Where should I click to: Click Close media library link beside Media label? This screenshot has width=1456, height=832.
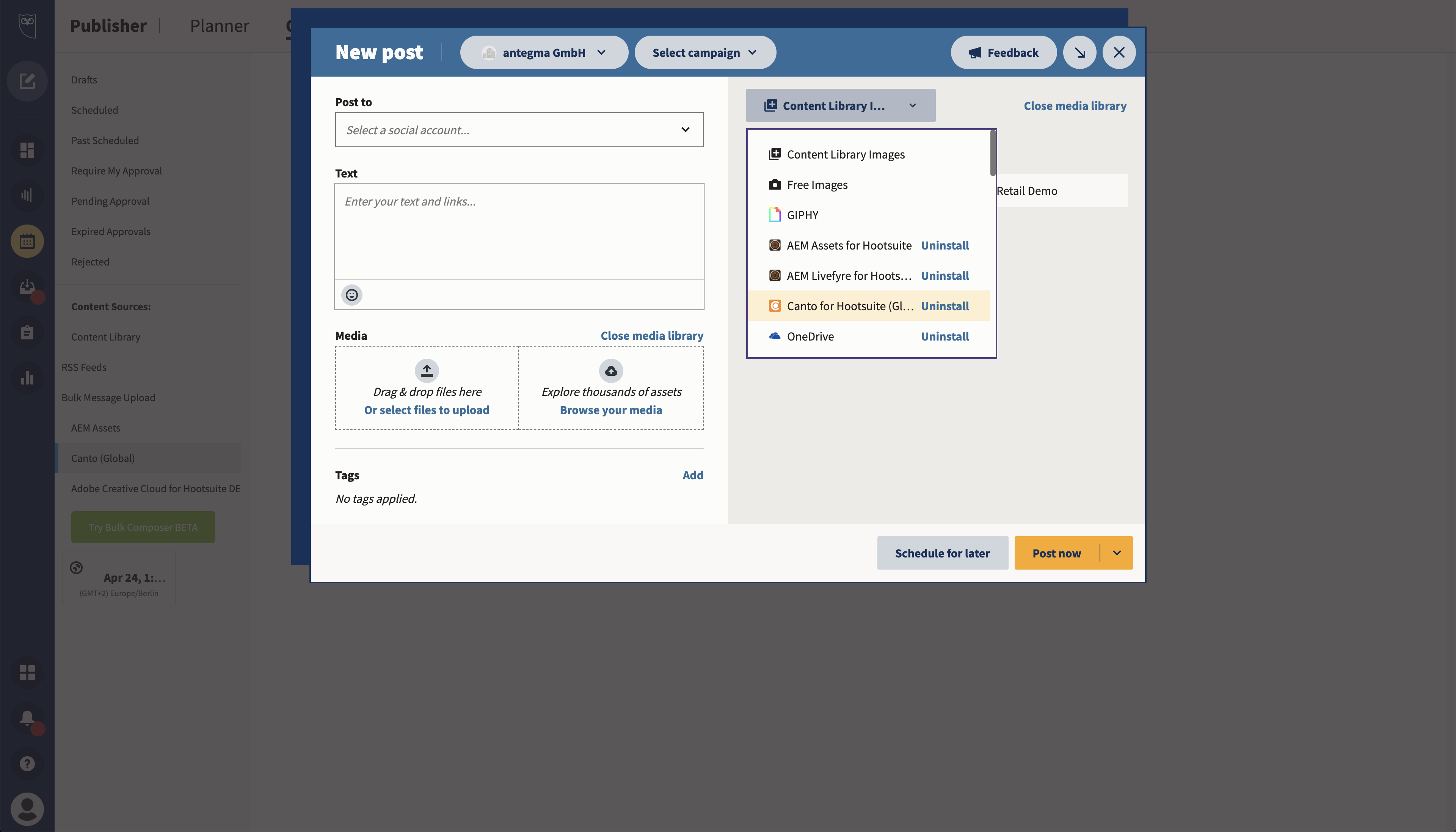(652, 336)
